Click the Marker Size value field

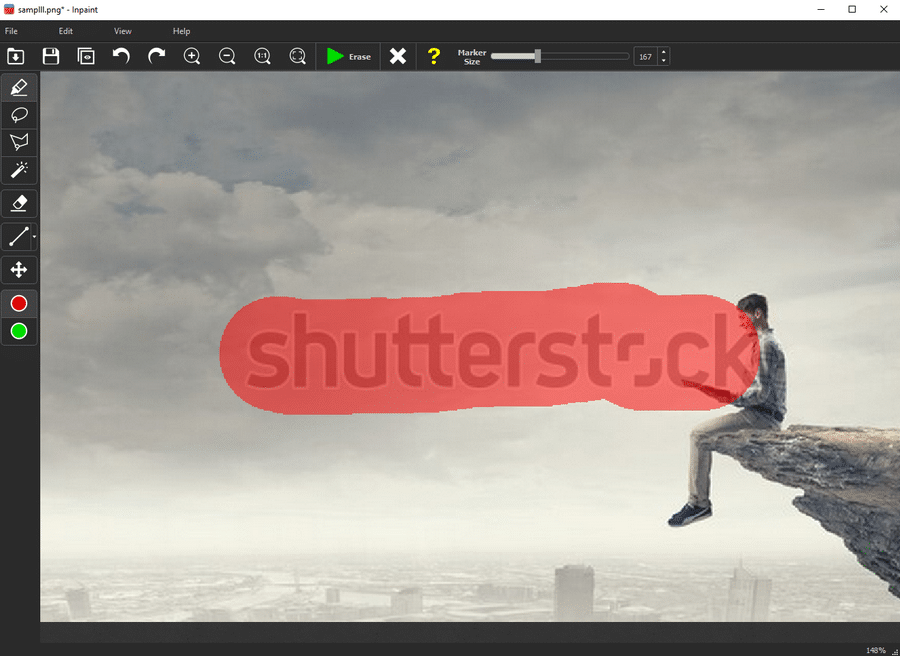pyautogui.click(x=646, y=57)
